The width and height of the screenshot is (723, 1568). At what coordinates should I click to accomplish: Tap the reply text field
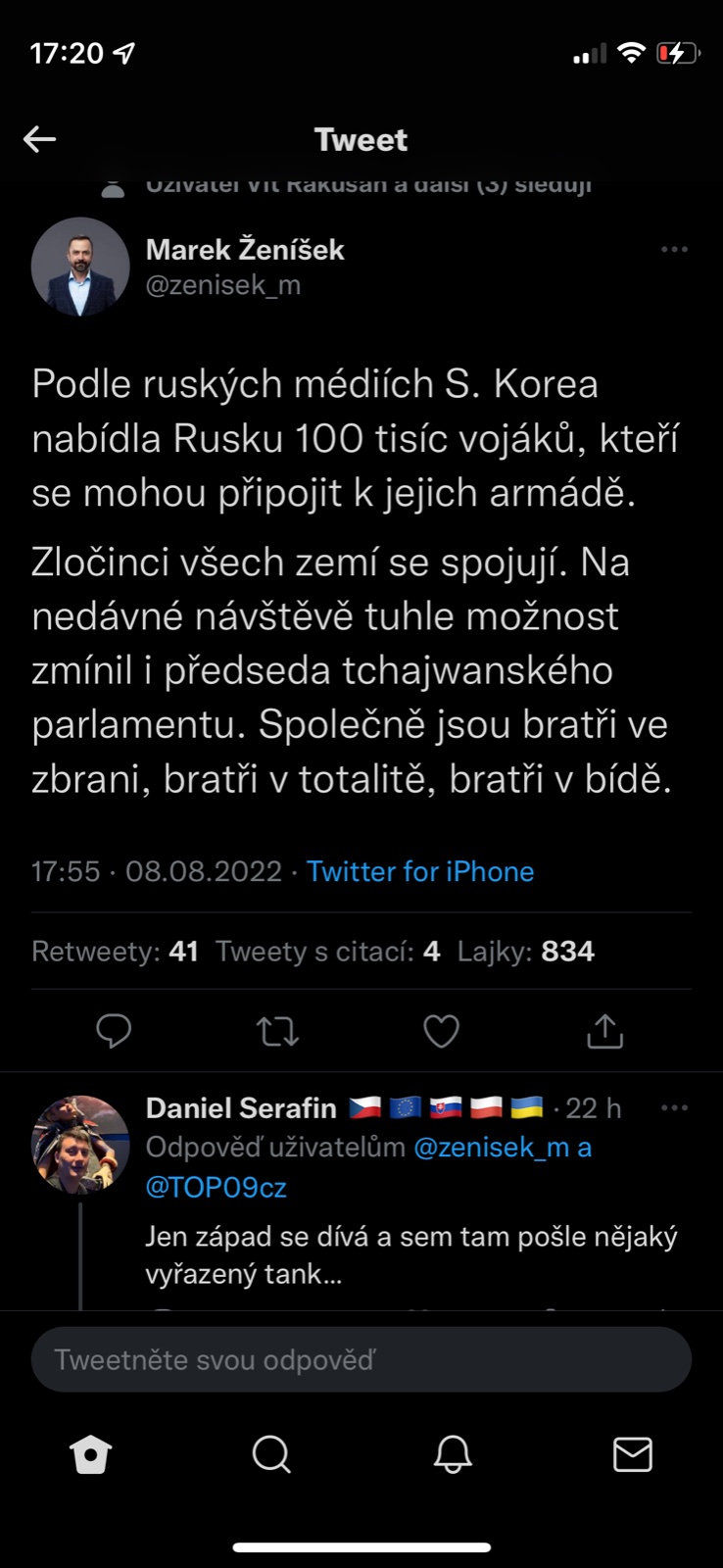[x=361, y=1359]
